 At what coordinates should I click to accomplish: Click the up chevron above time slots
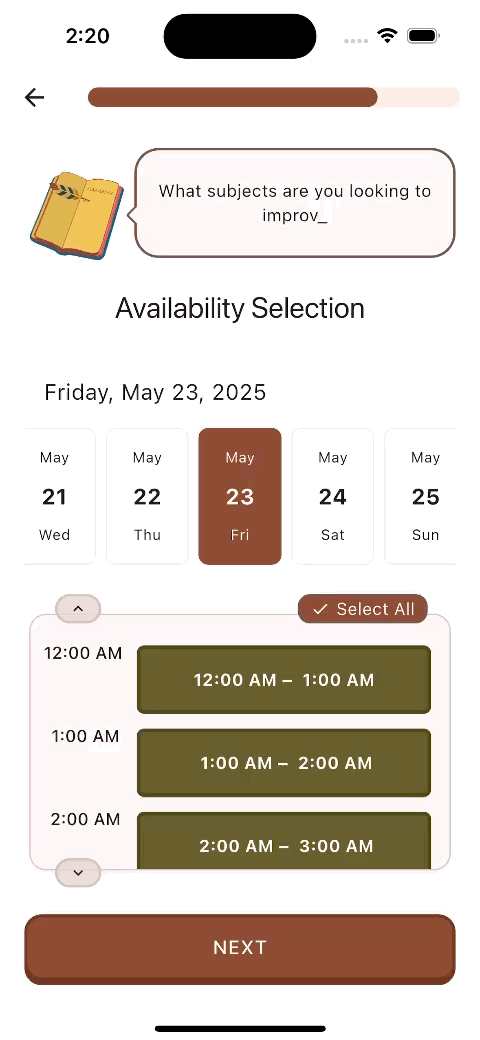tap(78, 608)
